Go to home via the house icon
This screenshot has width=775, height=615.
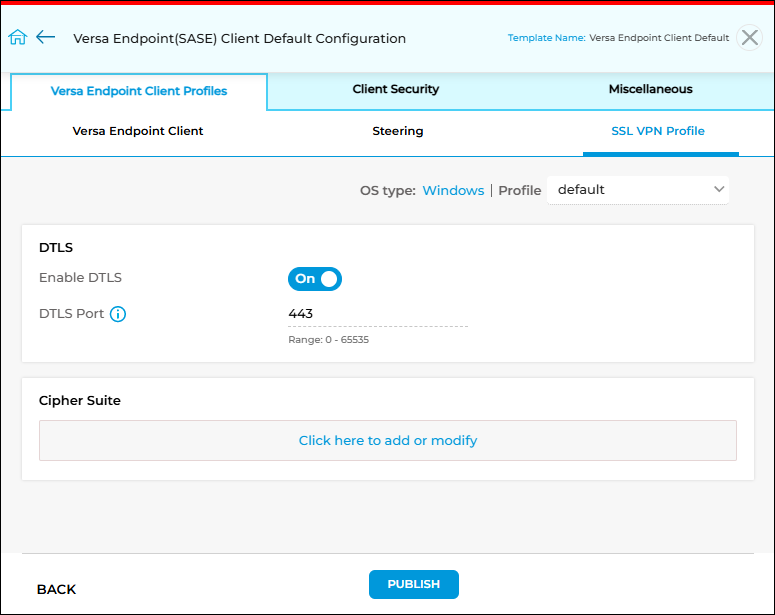point(17,37)
